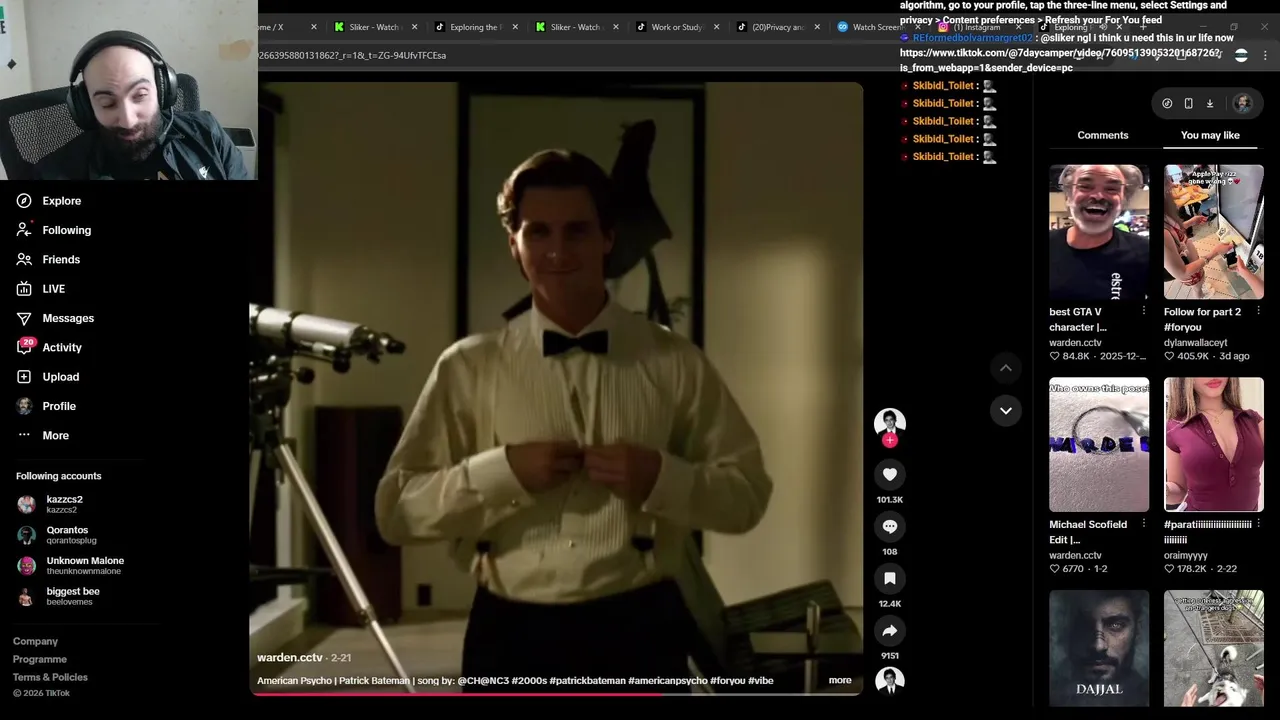Image resolution: width=1280 pixels, height=720 pixels.
Task: Open Profile from the sidebar
Action: 45,406
